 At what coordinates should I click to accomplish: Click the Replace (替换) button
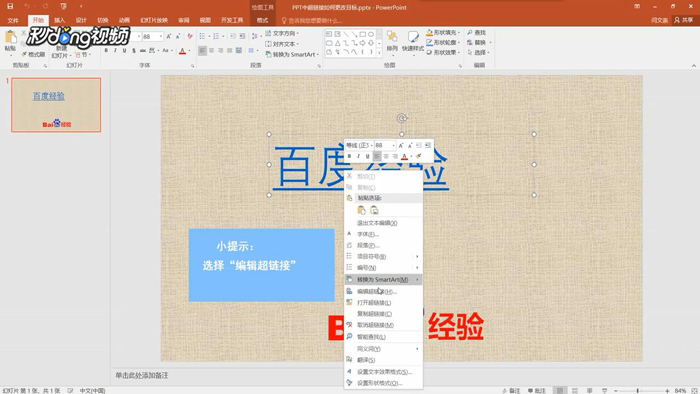pos(479,42)
